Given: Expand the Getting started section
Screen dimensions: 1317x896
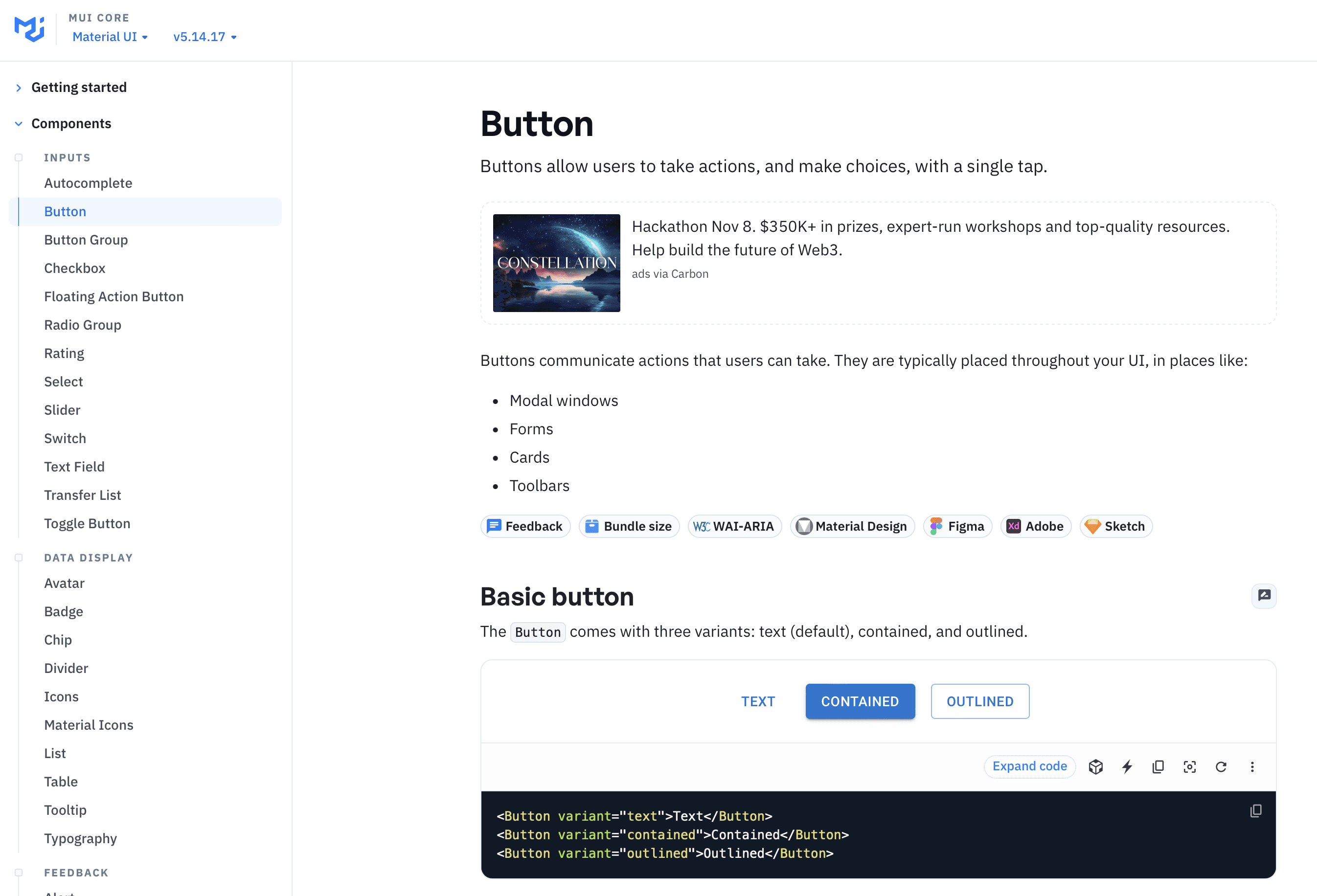Looking at the screenshot, I should pos(79,87).
